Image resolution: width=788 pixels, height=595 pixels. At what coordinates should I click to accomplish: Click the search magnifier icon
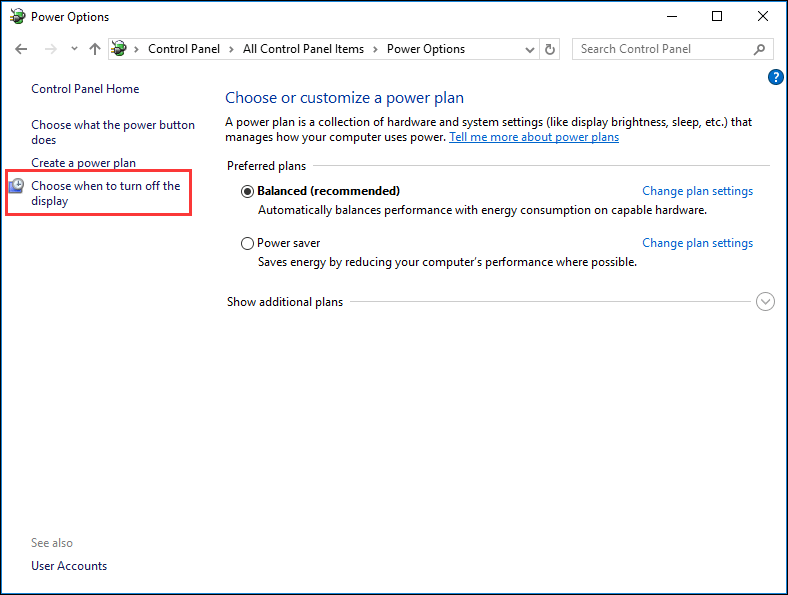tap(760, 49)
